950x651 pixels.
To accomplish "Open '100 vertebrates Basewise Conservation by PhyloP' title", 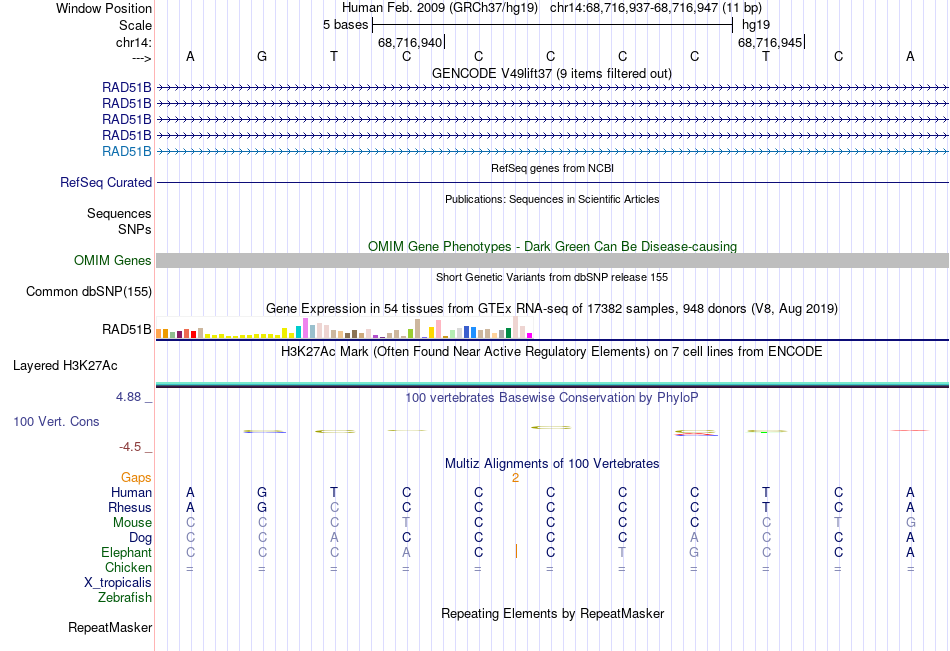I will coord(552,398).
